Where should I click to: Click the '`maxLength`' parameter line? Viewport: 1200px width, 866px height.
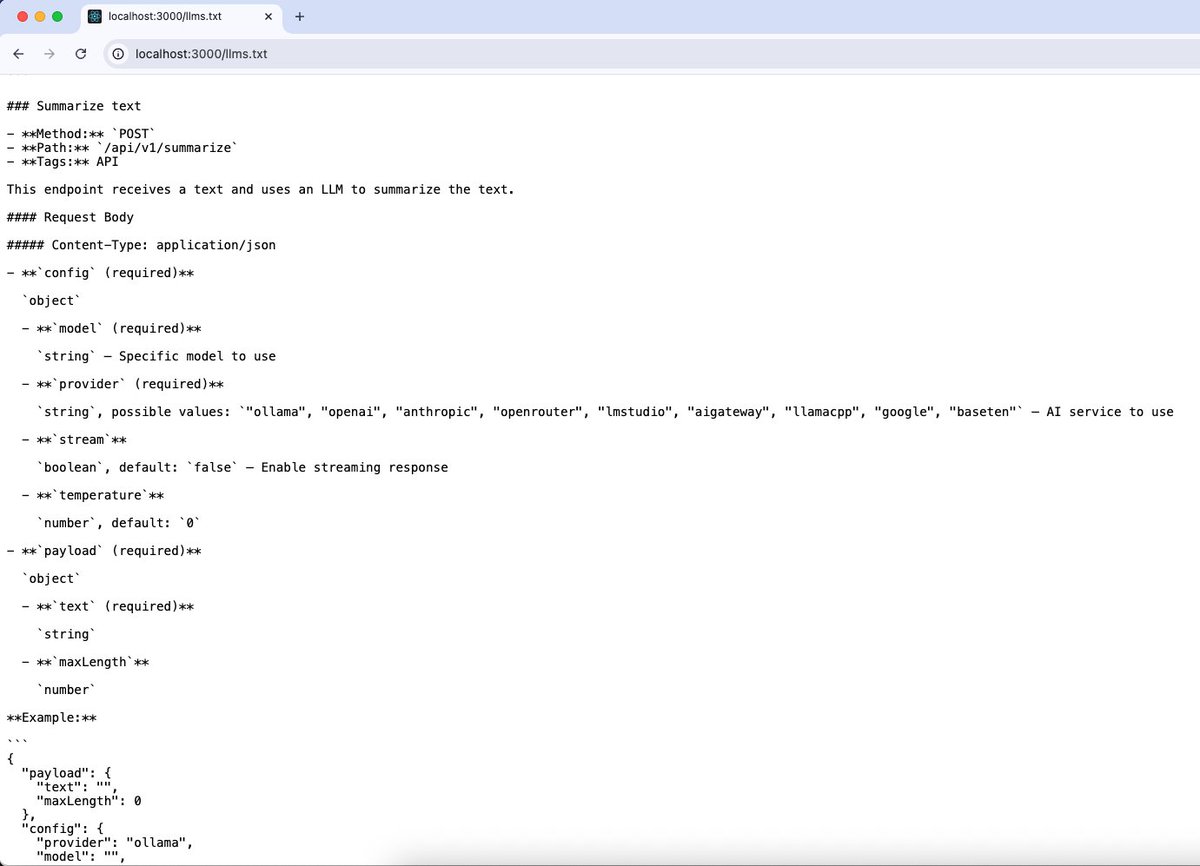tap(86, 662)
